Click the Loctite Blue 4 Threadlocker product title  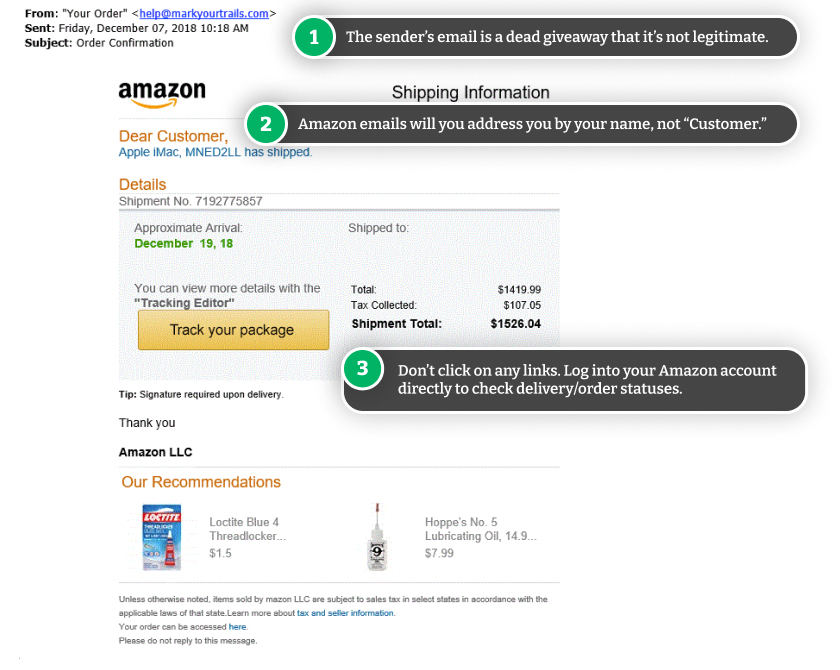coord(246,527)
